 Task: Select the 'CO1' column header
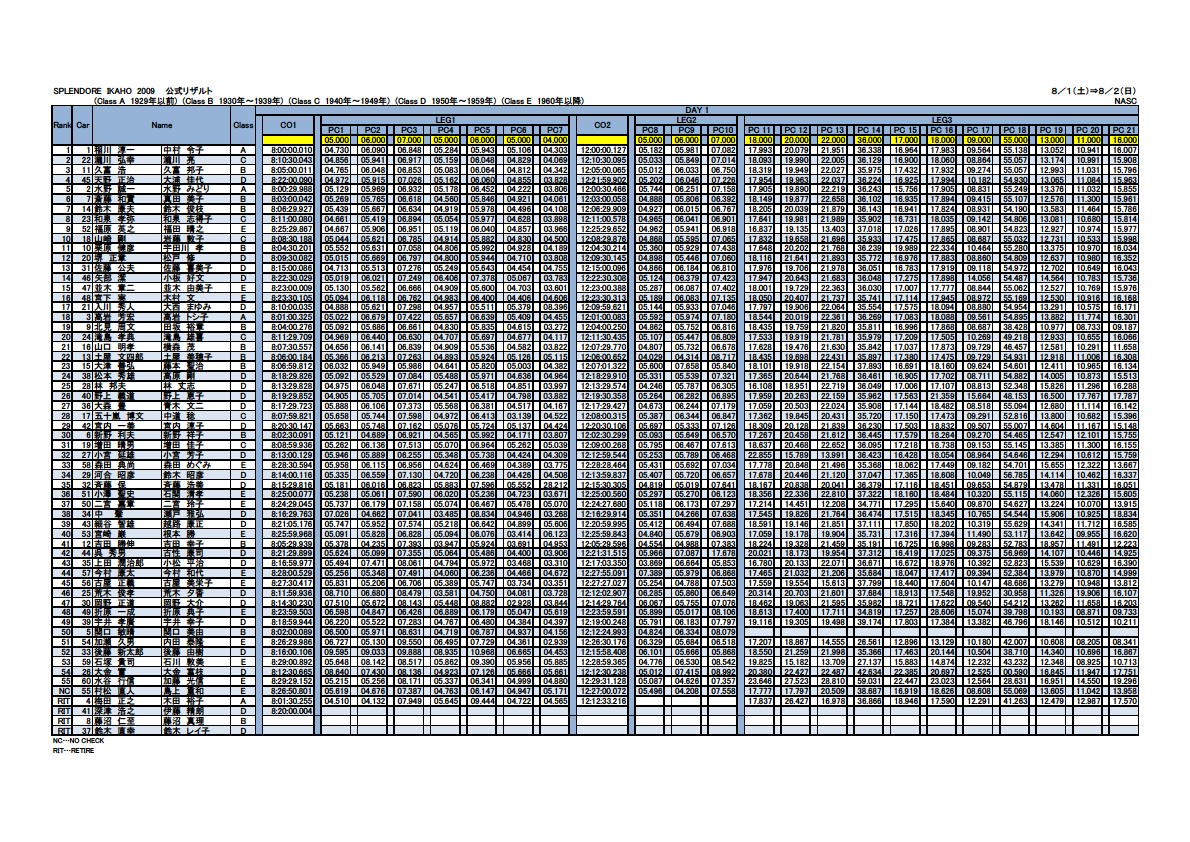[x=288, y=125]
